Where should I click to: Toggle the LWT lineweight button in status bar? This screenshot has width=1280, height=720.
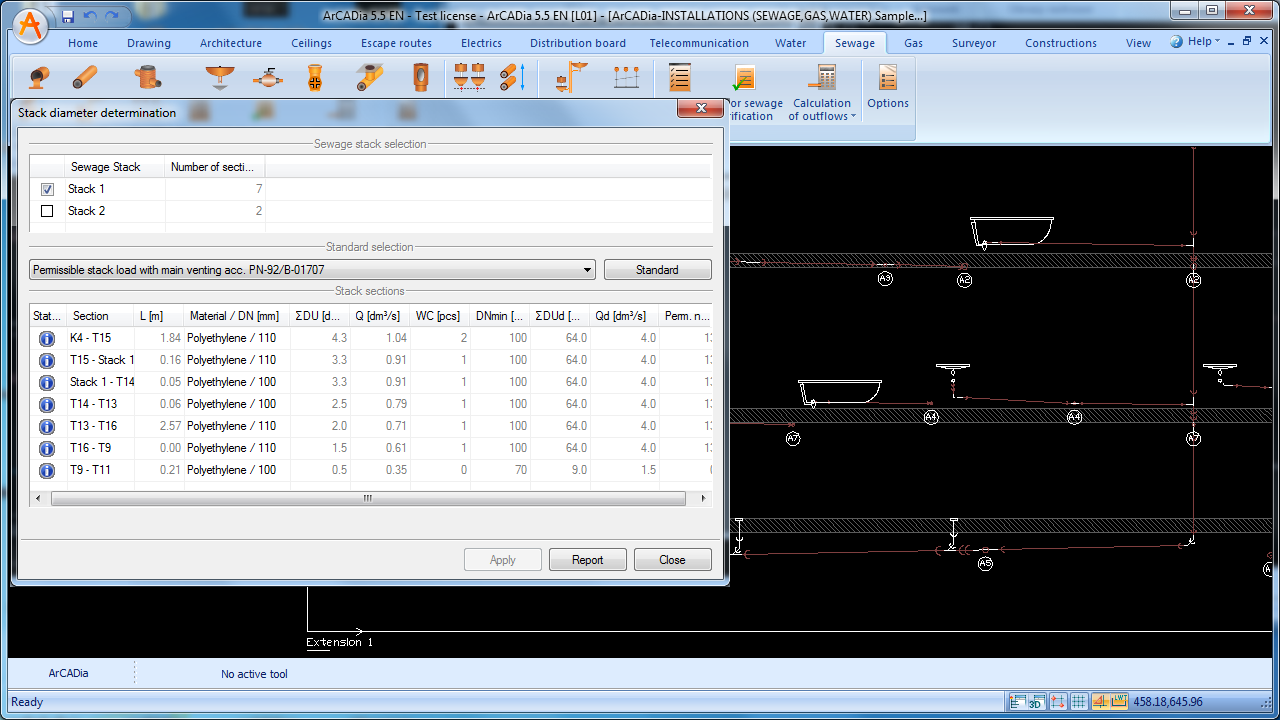click(x=1119, y=702)
